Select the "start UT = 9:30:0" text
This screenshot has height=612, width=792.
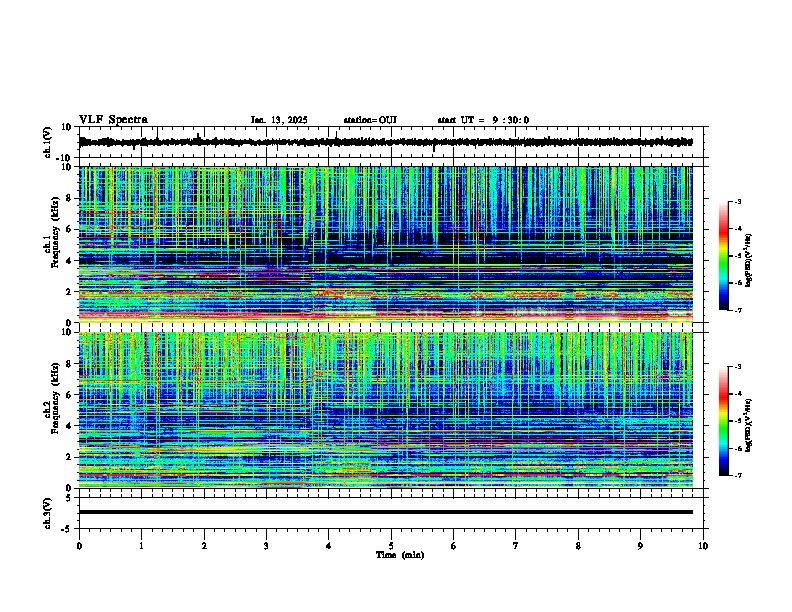(483, 120)
